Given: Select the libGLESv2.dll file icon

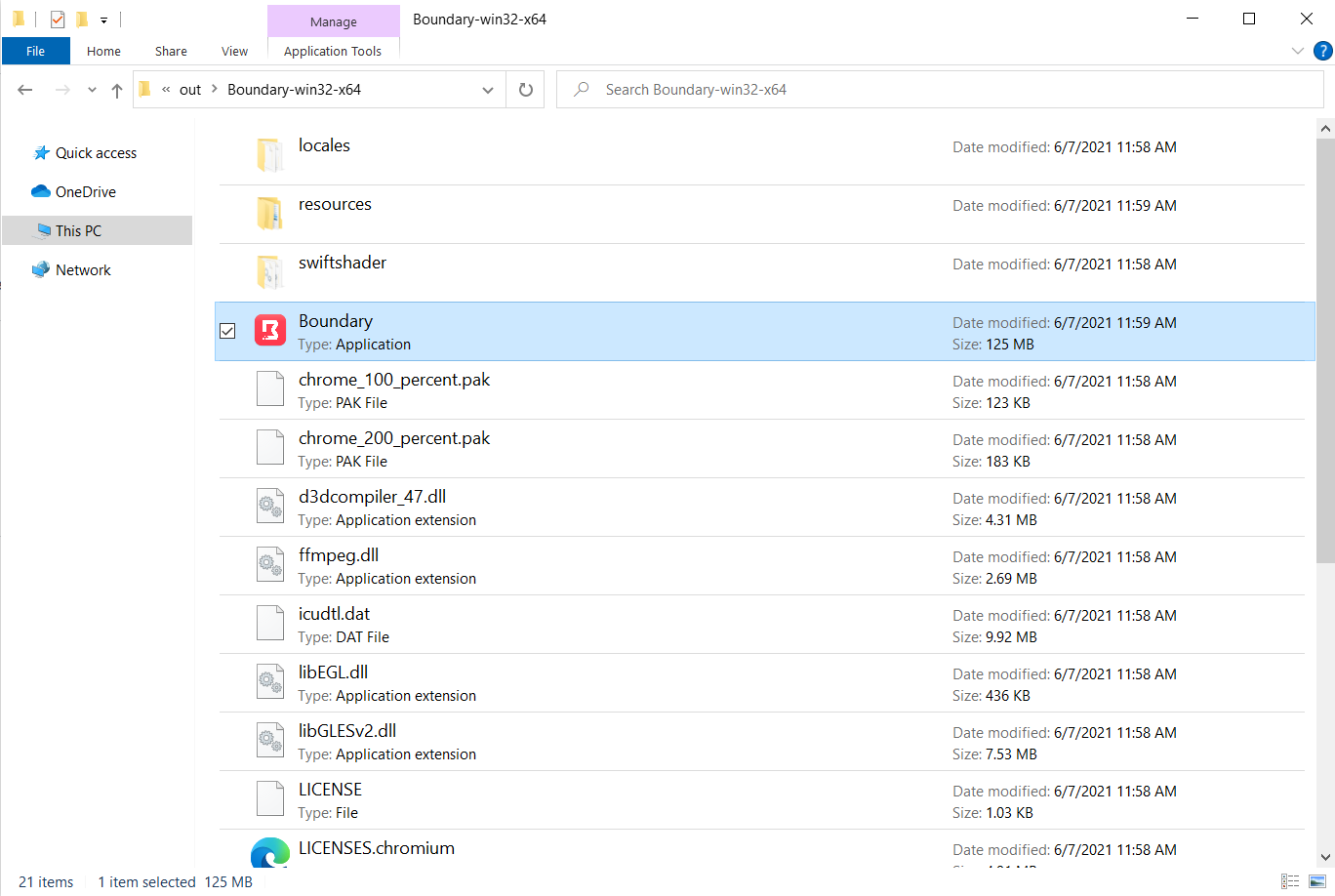Looking at the screenshot, I should click(x=270, y=740).
